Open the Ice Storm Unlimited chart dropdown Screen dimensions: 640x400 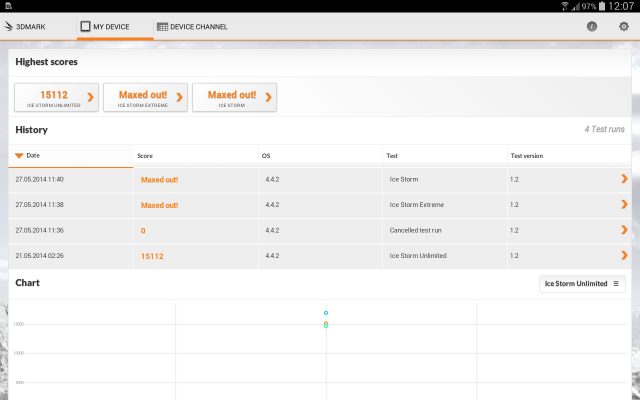[x=582, y=284]
